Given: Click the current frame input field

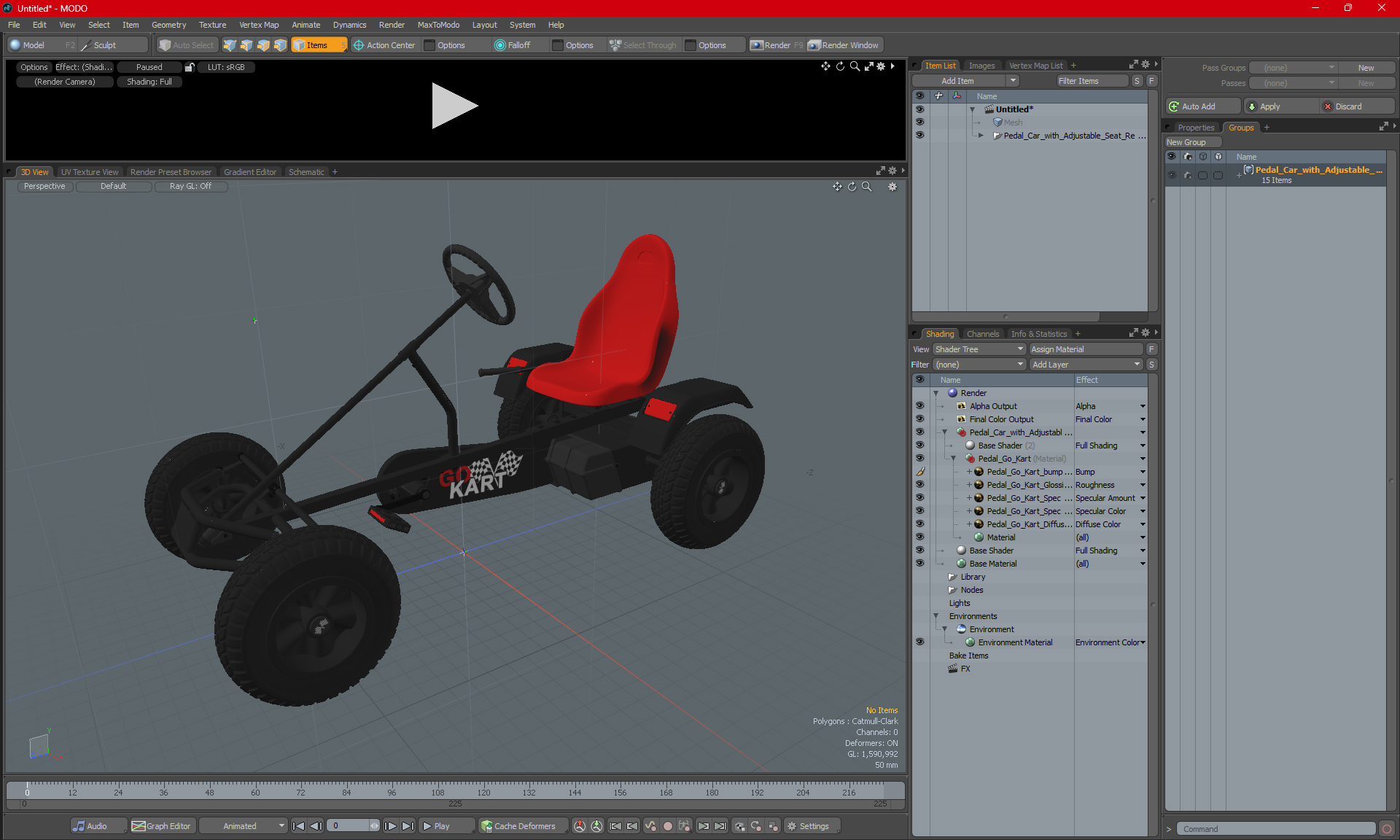Looking at the screenshot, I should (348, 826).
